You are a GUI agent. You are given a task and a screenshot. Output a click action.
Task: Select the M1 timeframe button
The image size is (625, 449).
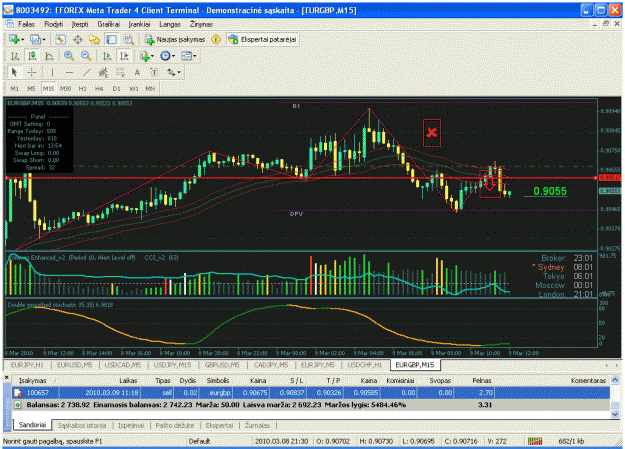pyautogui.click(x=14, y=89)
